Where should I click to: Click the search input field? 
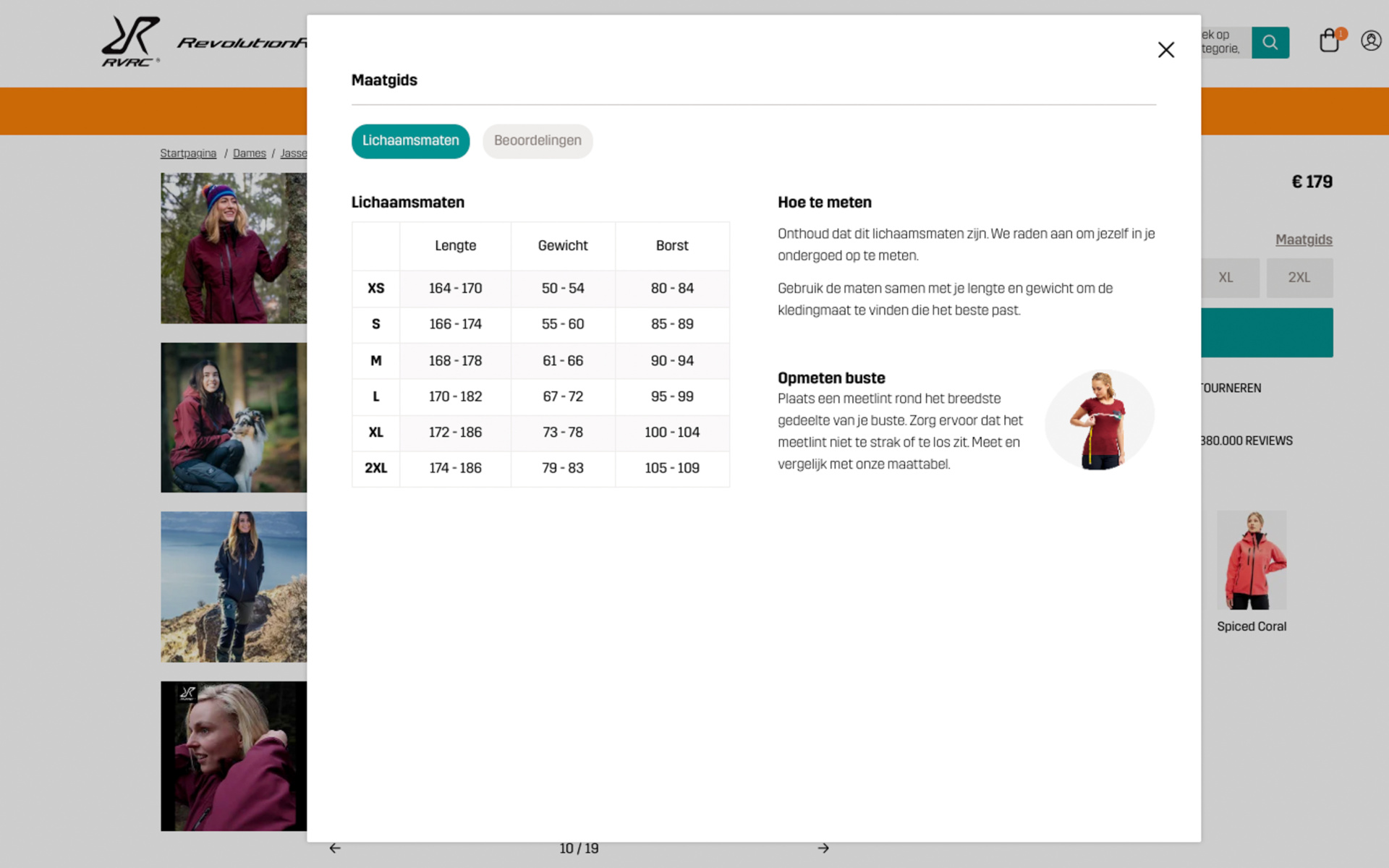(x=1226, y=43)
